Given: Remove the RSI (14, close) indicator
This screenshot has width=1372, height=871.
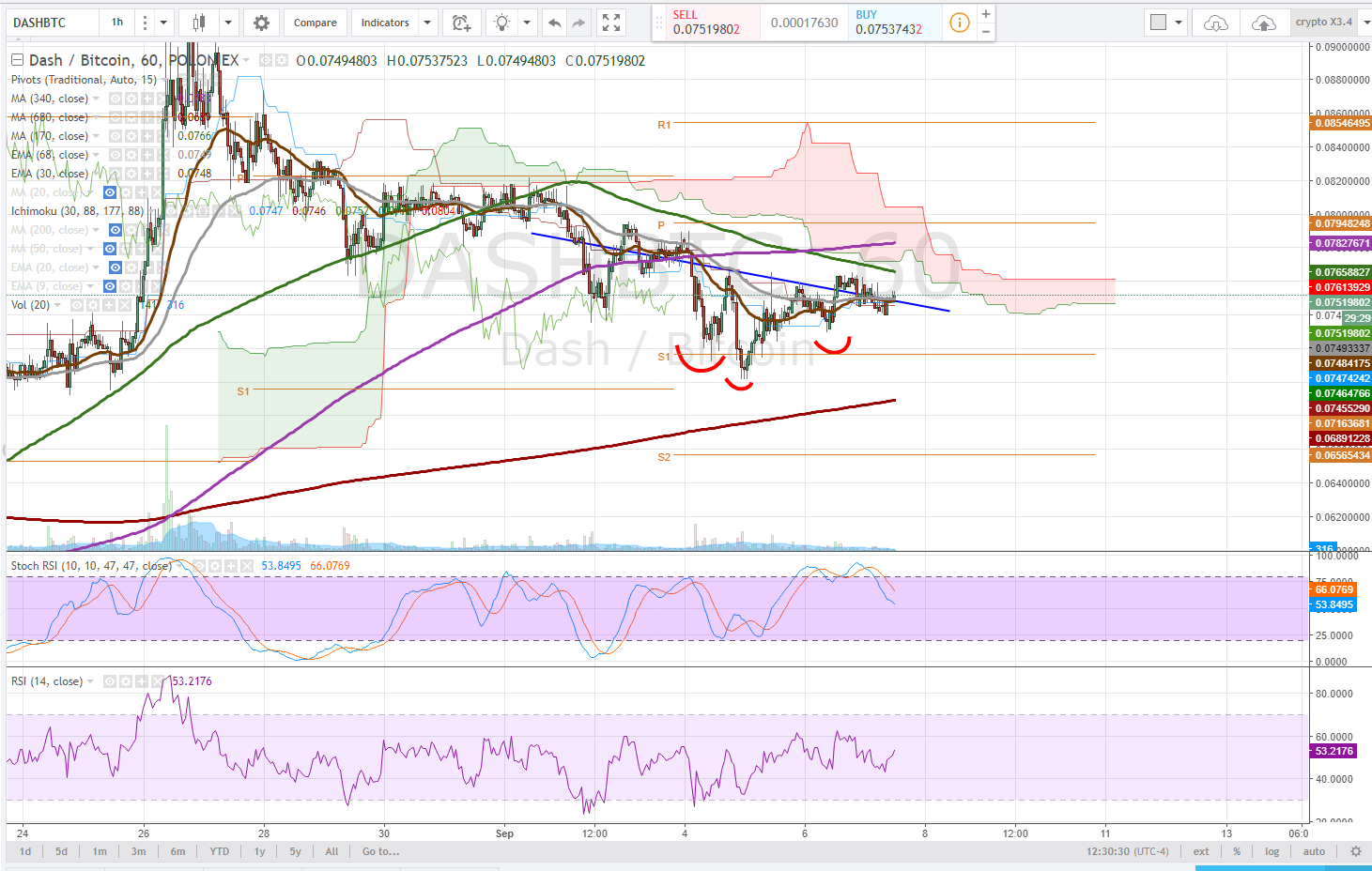Looking at the screenshot, I should [x=158, y=681].
